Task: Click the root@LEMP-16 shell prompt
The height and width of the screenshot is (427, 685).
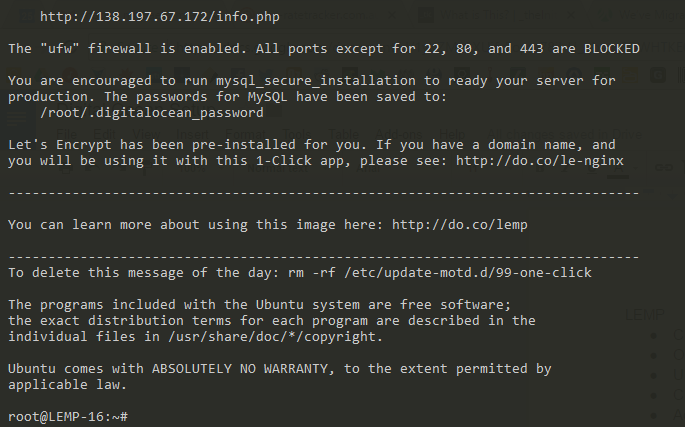Action: (x=68, y=417)
